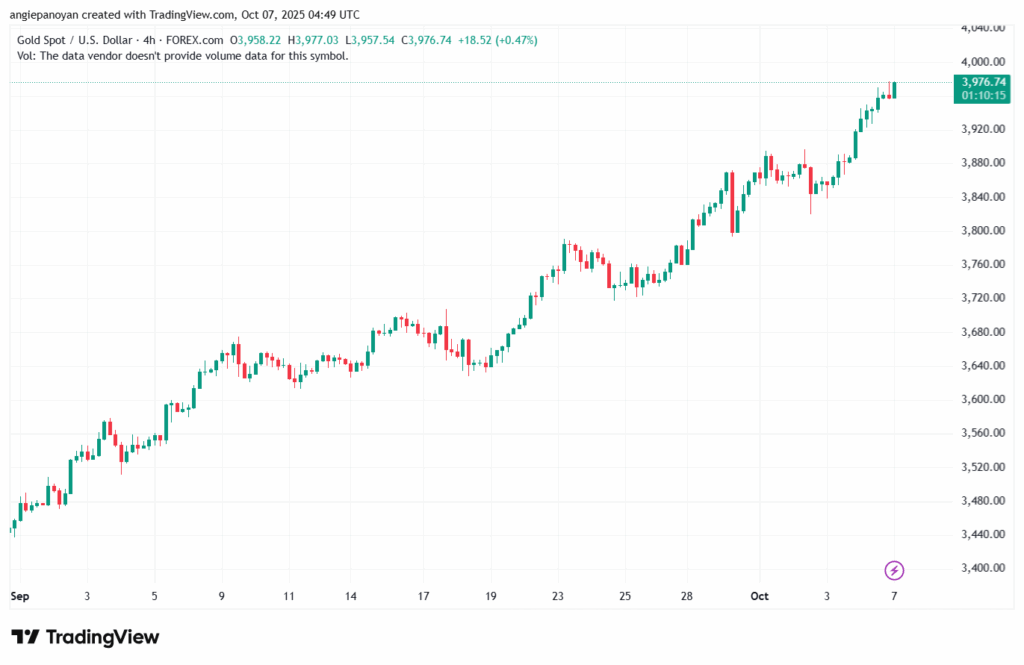Click the 3,720.00 price axis label
The height and width of the screenshot is (665, 1024).
point(981,298)
